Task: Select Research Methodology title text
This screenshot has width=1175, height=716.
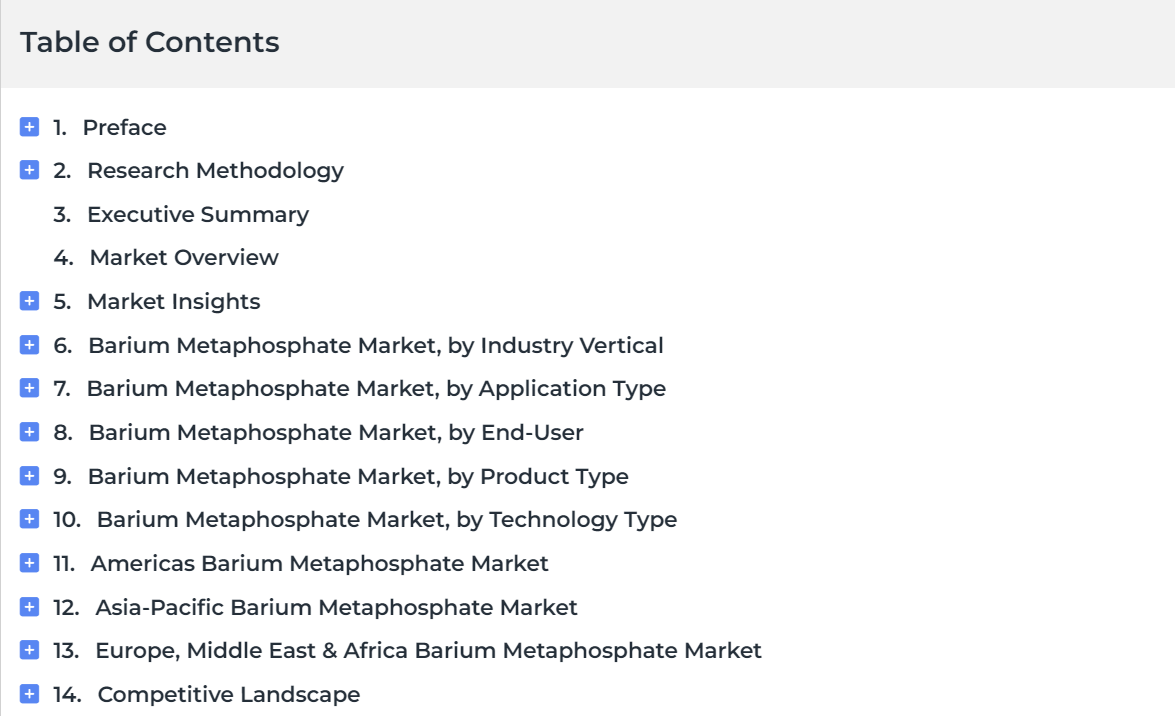Action: click(216, 171)
